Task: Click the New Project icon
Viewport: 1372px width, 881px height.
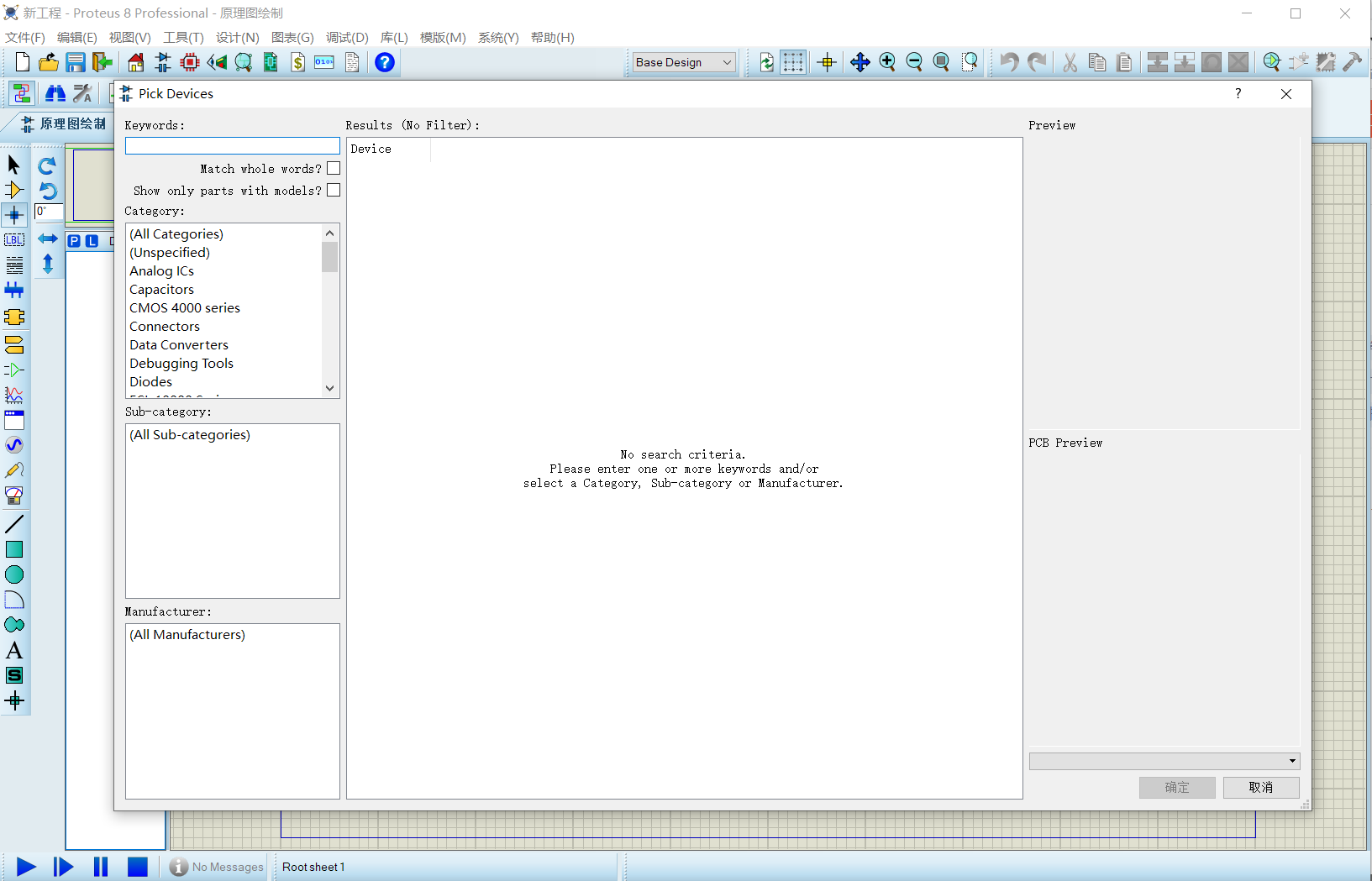Action: click(x=23, y=62)
